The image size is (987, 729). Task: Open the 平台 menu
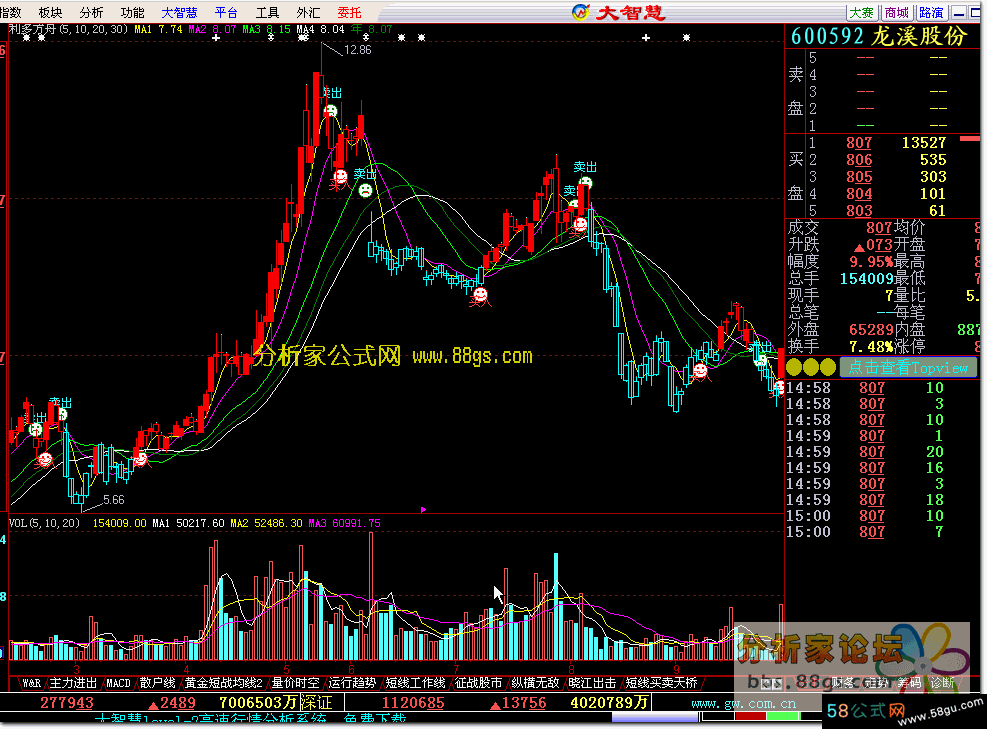(x=226, y=13)
